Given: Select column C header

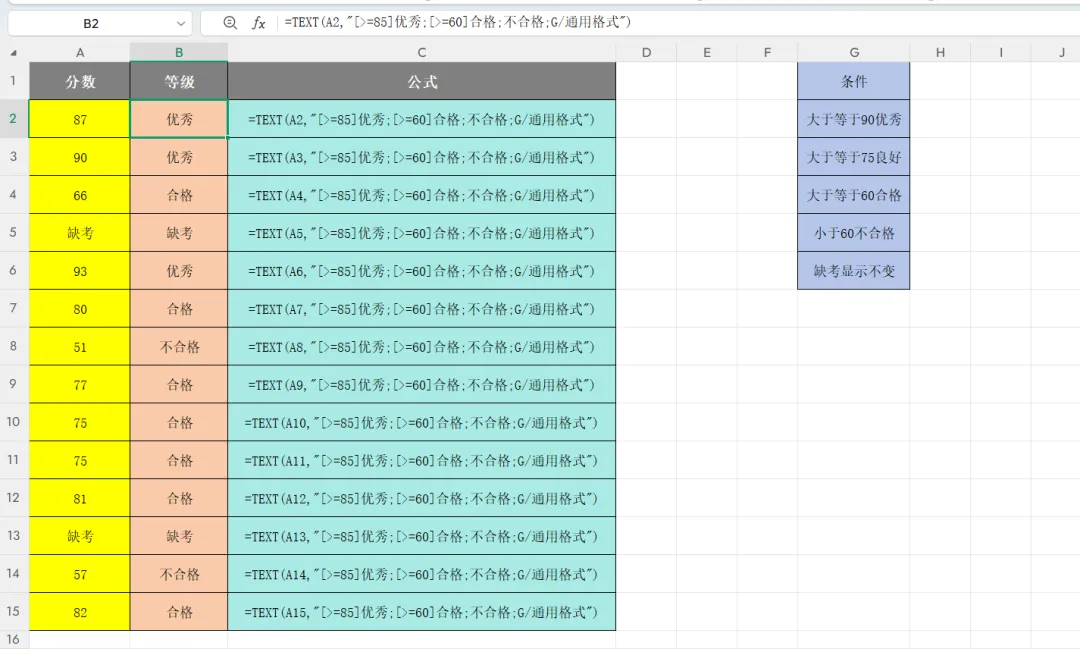Looking at the screenshot, I should tap(422, 52).
